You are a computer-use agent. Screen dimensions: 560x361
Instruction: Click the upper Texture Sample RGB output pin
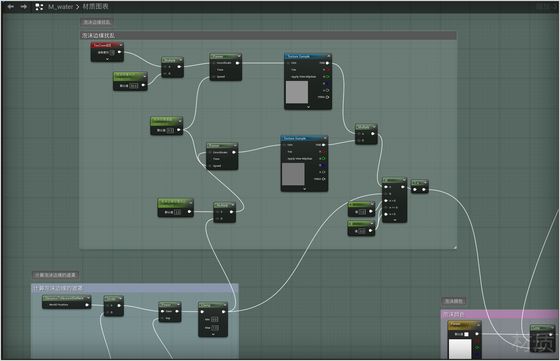pos(327,63)
